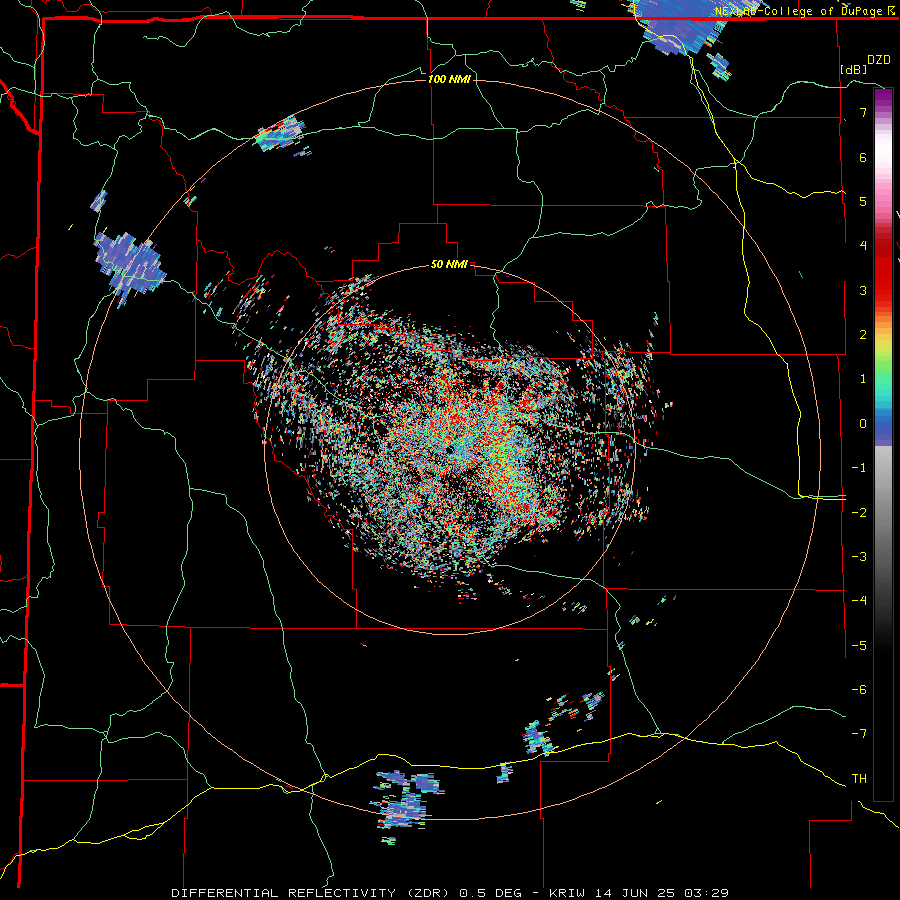Click the -1 value on the color scale
Image resolution: width=900 pixels, height=900 pixels.
coord(859,468)
